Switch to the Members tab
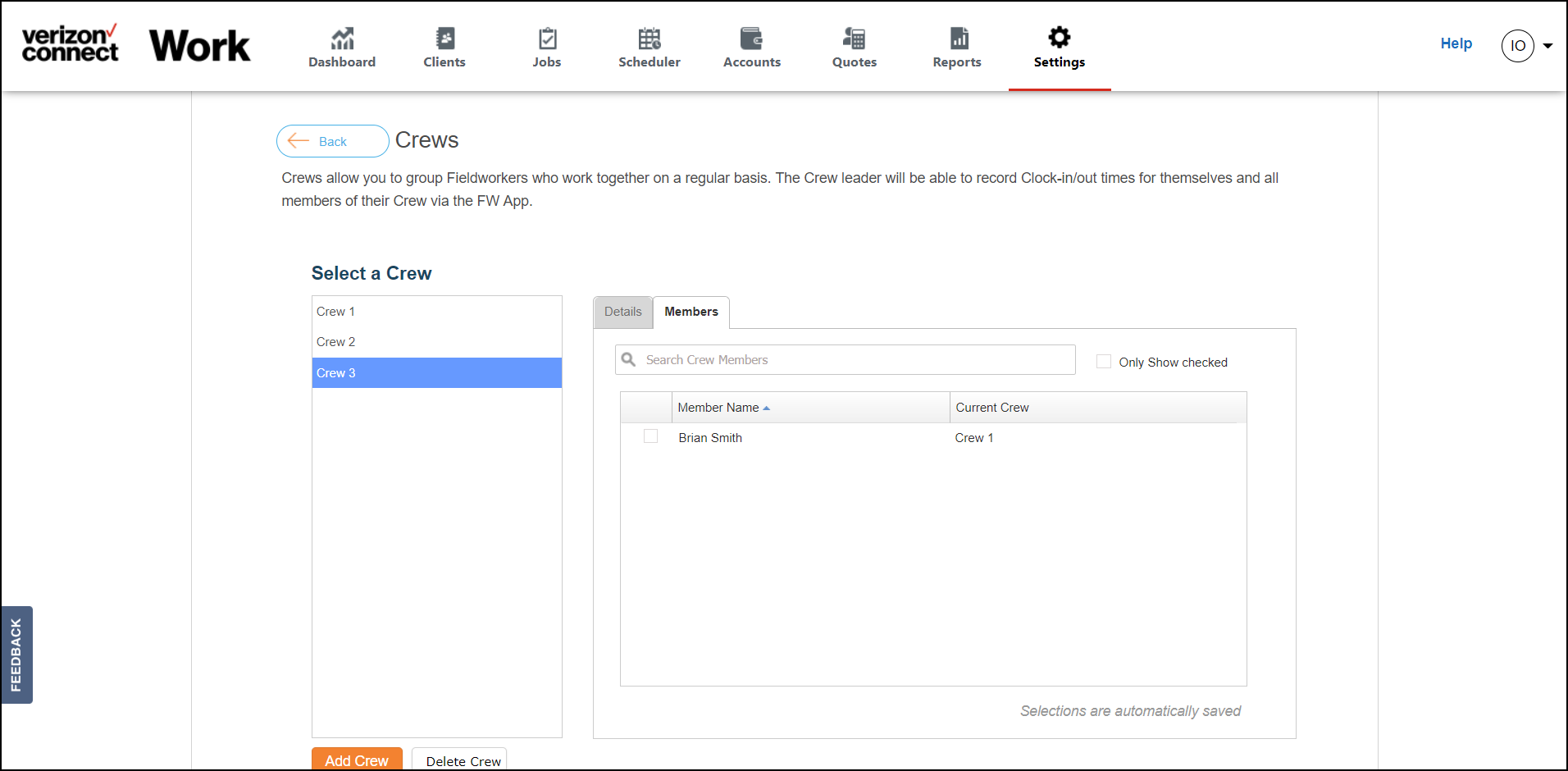 pyautogui.click(x=691, y=312)
